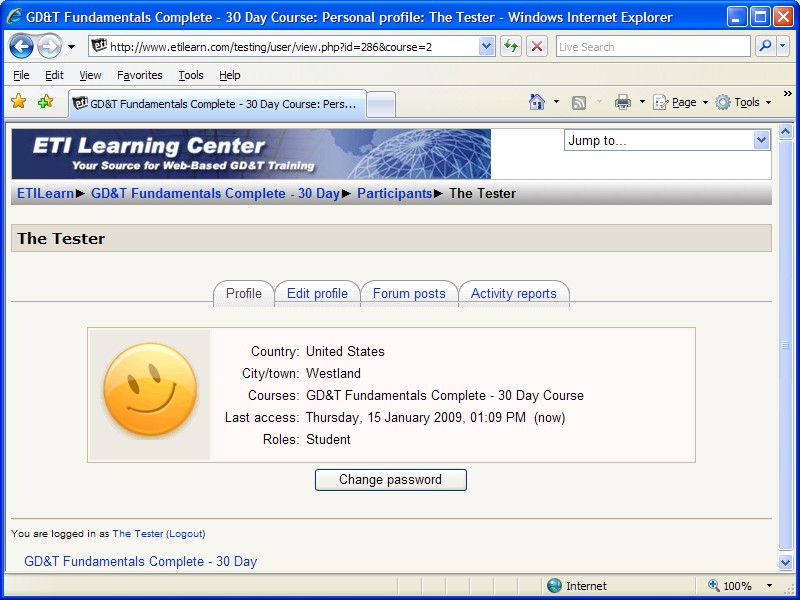Viewport: 800px width, 600px height.
Task: Click The Tester link in the footer
Action: coord(138,534)
